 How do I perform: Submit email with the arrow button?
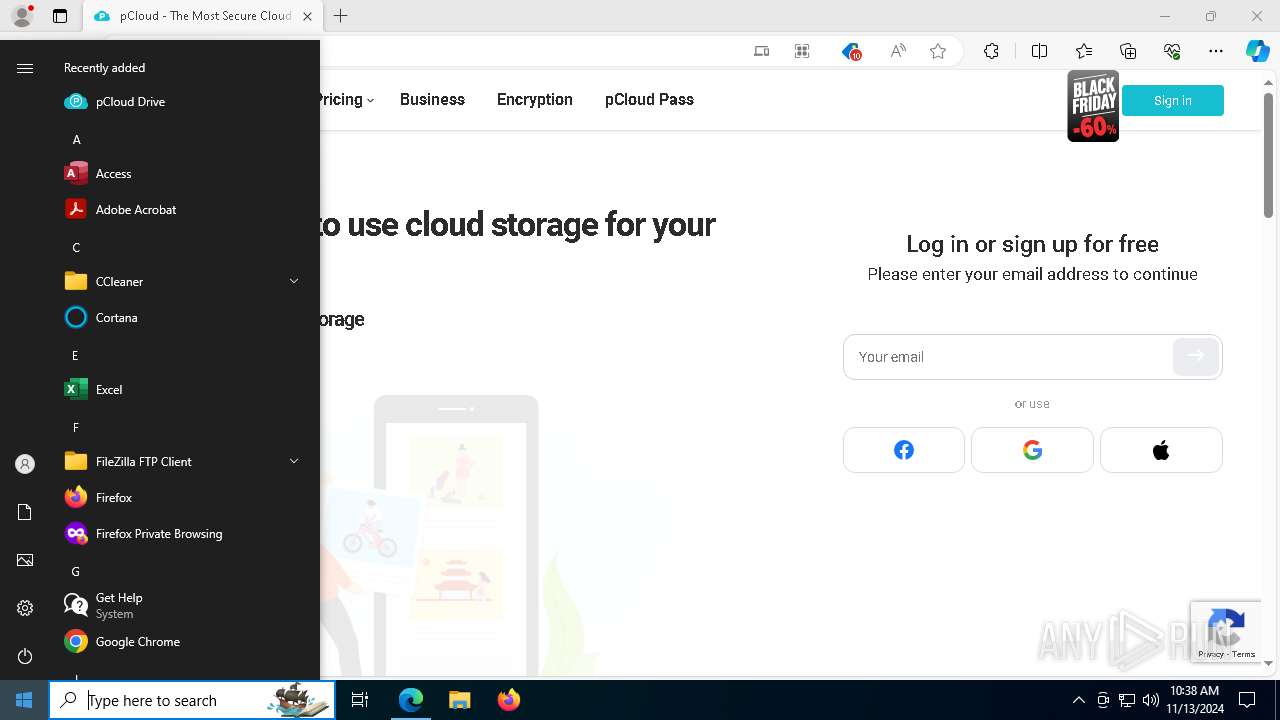[1196, 356]
